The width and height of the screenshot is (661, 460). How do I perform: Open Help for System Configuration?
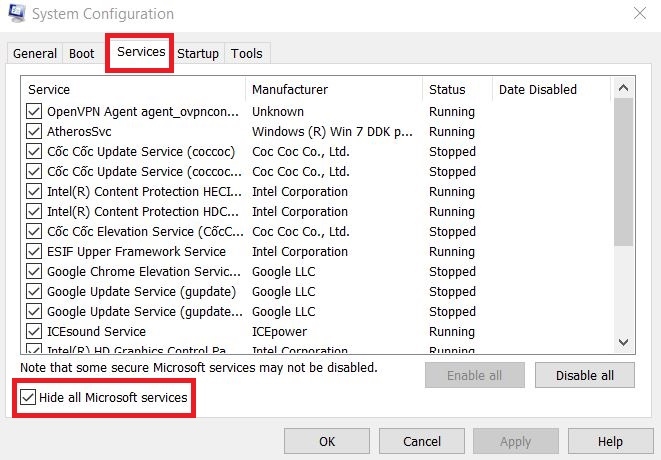pos(610,441)
